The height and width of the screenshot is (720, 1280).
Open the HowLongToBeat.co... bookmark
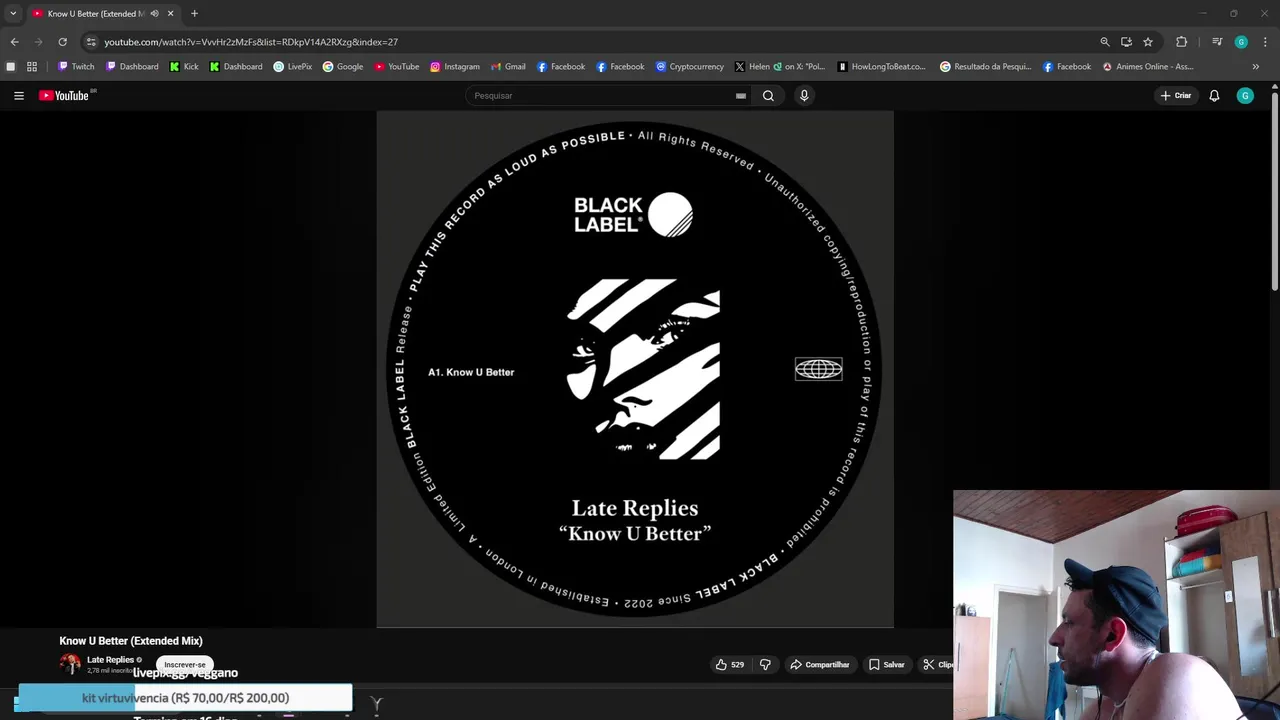(882, 67)
